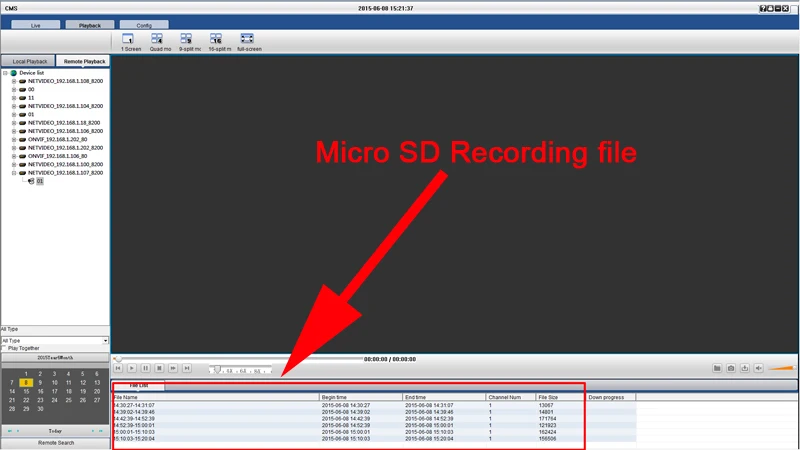The height and width of the screenshot is (450, 800).
Task: Take a snapshot with camera icon
Action: coord(731,368)
